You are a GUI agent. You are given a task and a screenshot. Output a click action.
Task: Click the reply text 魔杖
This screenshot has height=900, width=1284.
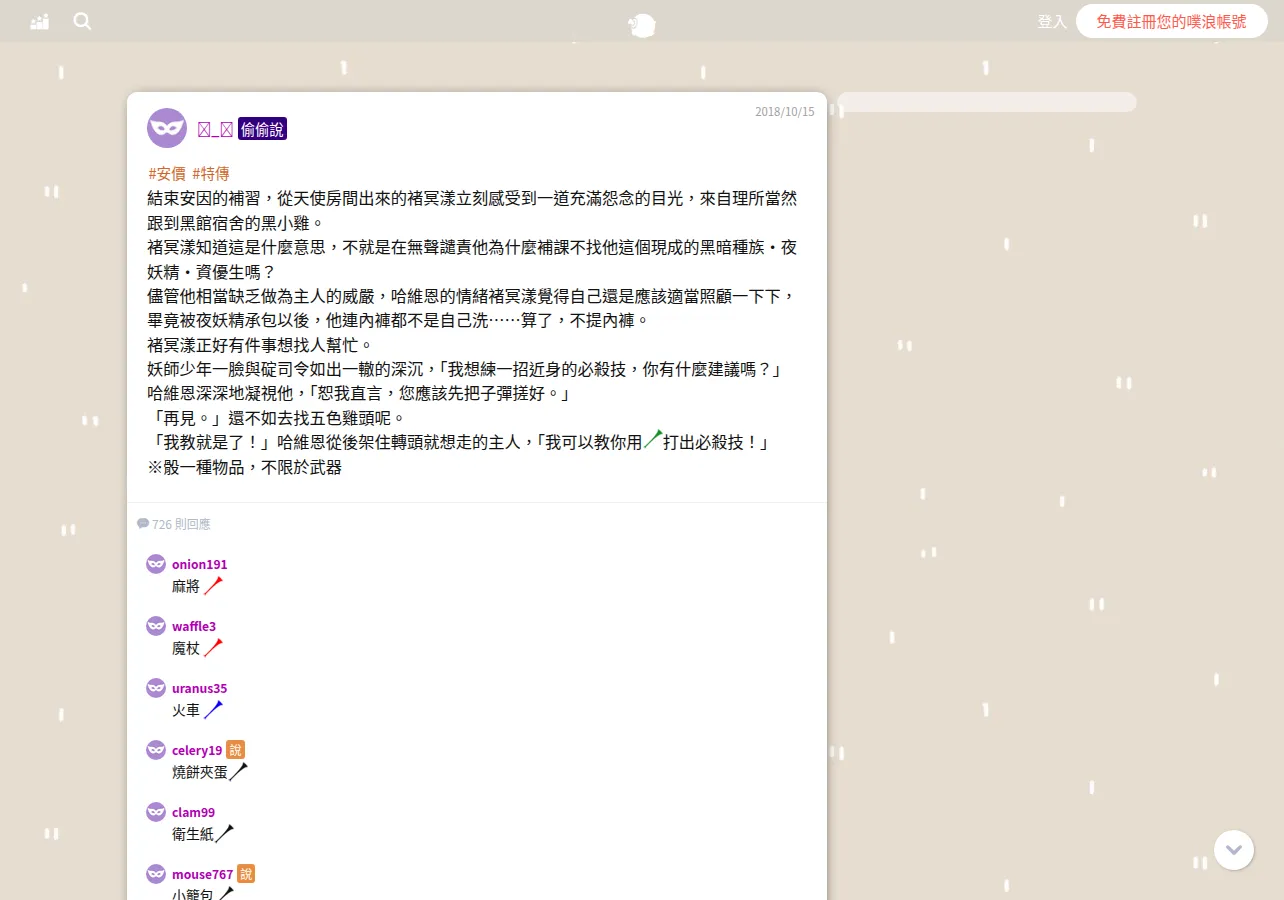click(186, 649)
